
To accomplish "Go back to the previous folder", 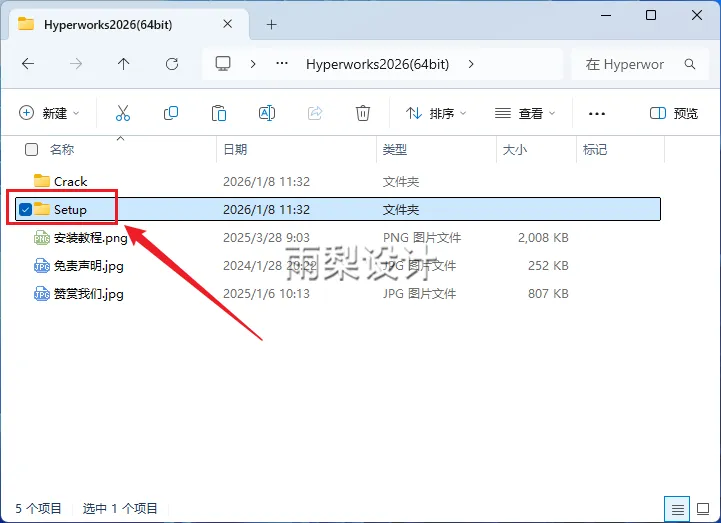I will (28, 63).
